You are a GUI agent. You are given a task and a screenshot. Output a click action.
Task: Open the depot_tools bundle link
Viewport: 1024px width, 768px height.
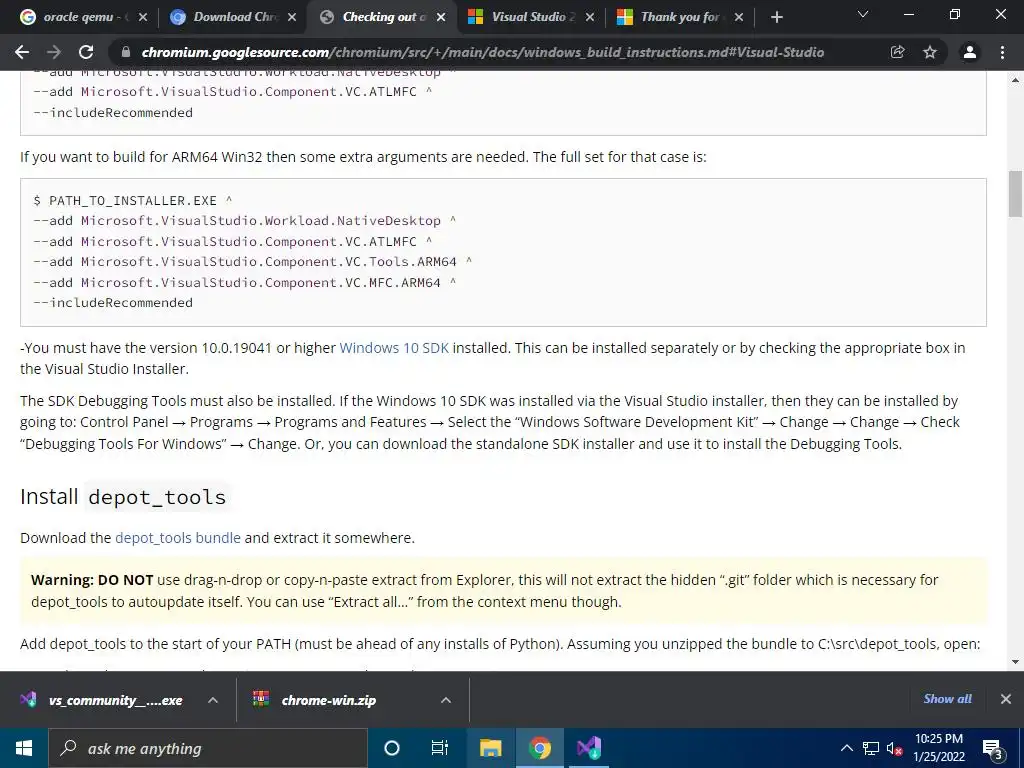[x=178, y=538]
